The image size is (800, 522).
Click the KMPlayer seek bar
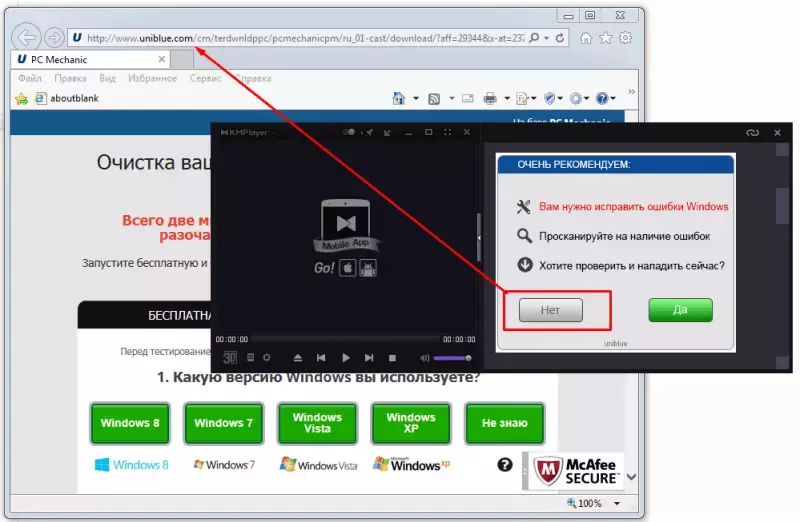coord(345,339)
